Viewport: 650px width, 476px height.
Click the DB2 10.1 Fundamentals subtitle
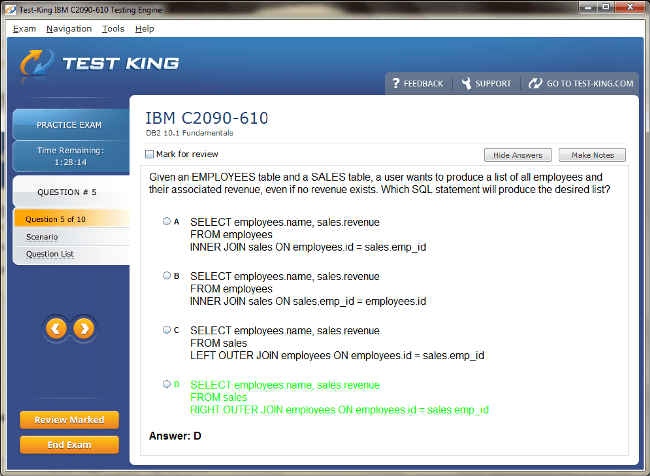(x=189, y=133)
